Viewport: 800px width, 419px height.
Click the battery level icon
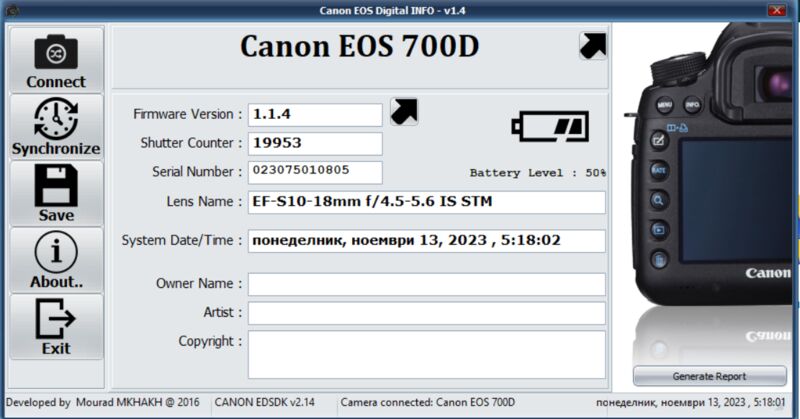(550, 126)
